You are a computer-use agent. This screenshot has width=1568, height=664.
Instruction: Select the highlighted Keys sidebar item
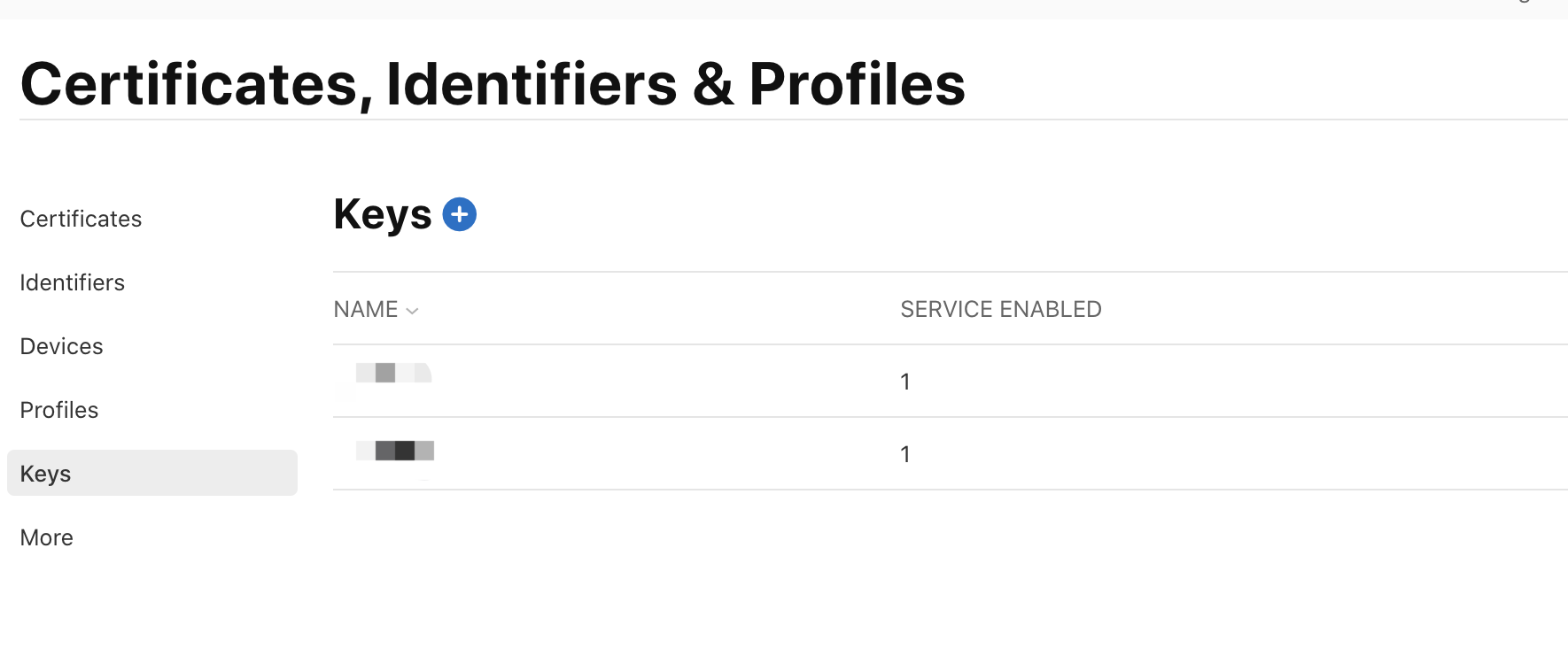pyautogui.click(x=152, y=473)
